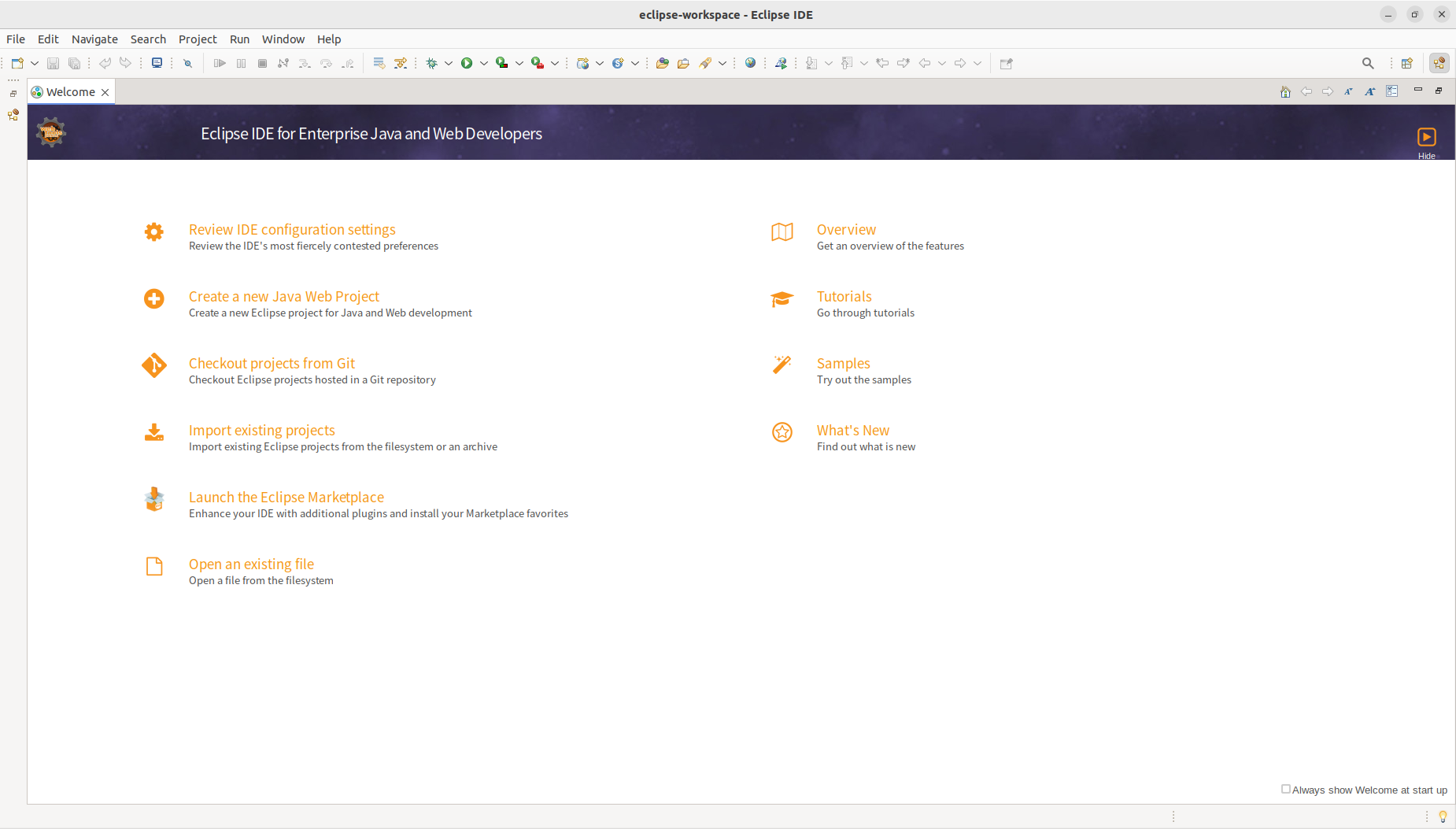Click the Search magnifier icon in toolbar
The image size is (1456, 829).
(1368, 63)
